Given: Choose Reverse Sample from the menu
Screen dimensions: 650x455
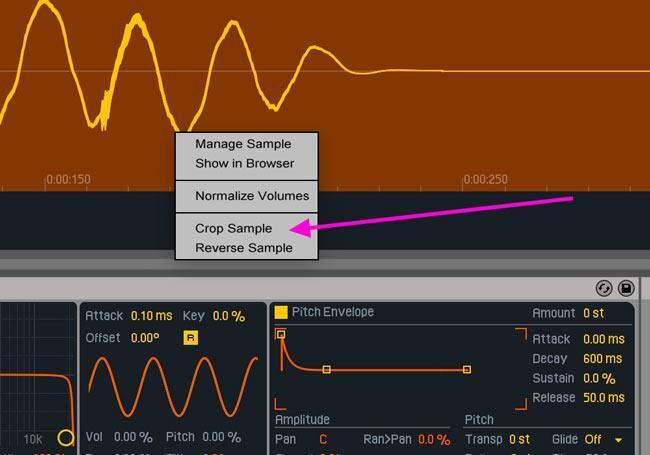Looking at the screenshot, I should (x=243, y=248).
